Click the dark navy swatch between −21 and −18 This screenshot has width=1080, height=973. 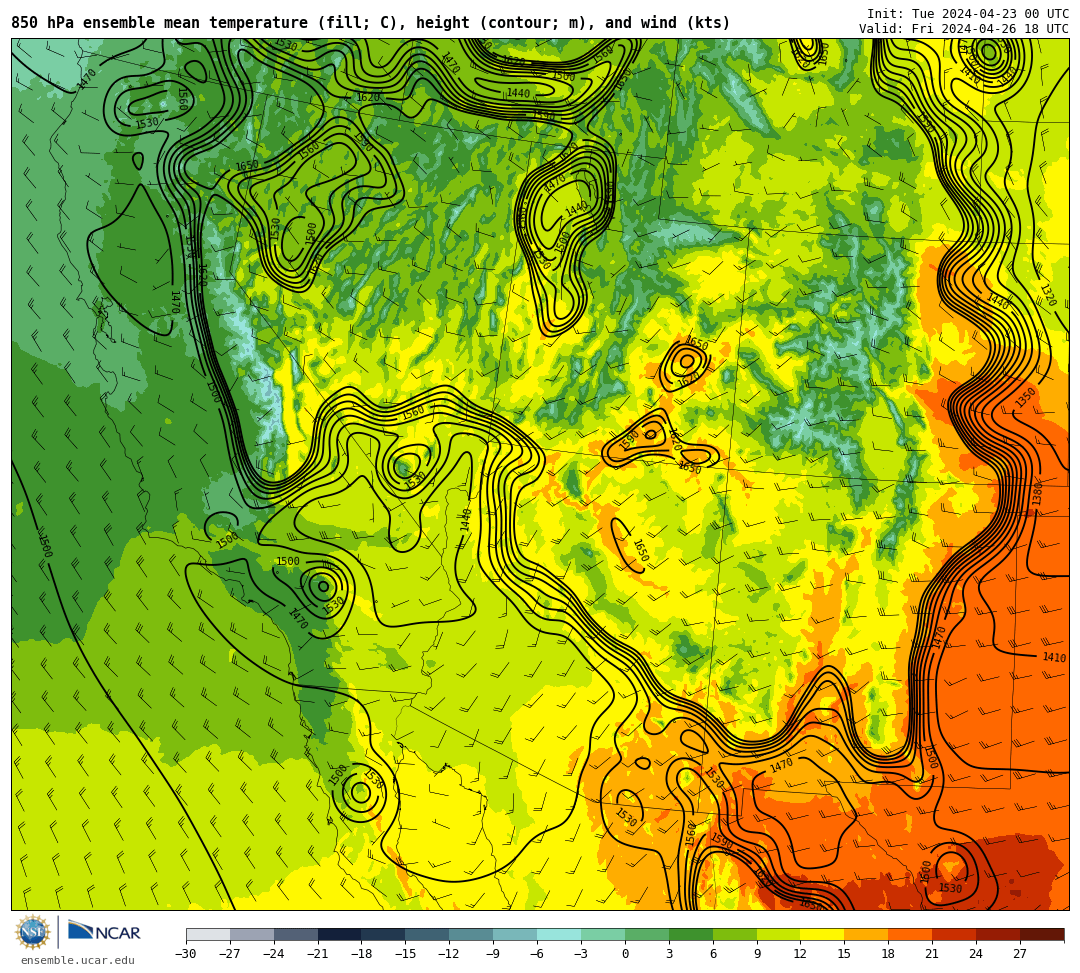[340, 934]
